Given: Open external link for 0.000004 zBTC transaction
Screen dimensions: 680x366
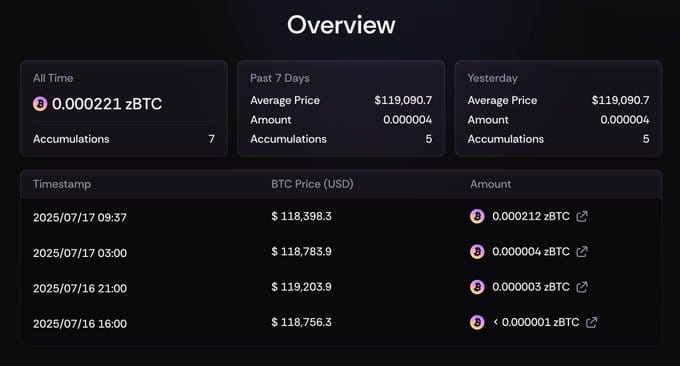Looking at the screenshot, I should 582,252.
